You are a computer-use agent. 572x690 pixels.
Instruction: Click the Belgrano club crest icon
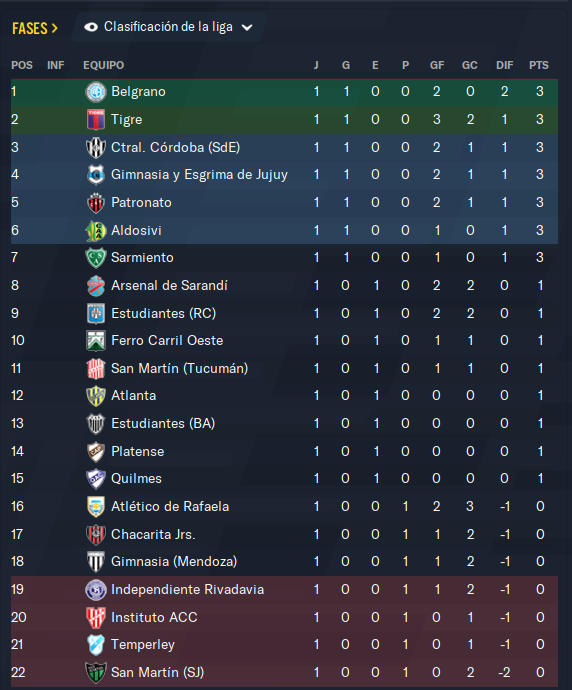pyautogui.click(x=95, y=92)
